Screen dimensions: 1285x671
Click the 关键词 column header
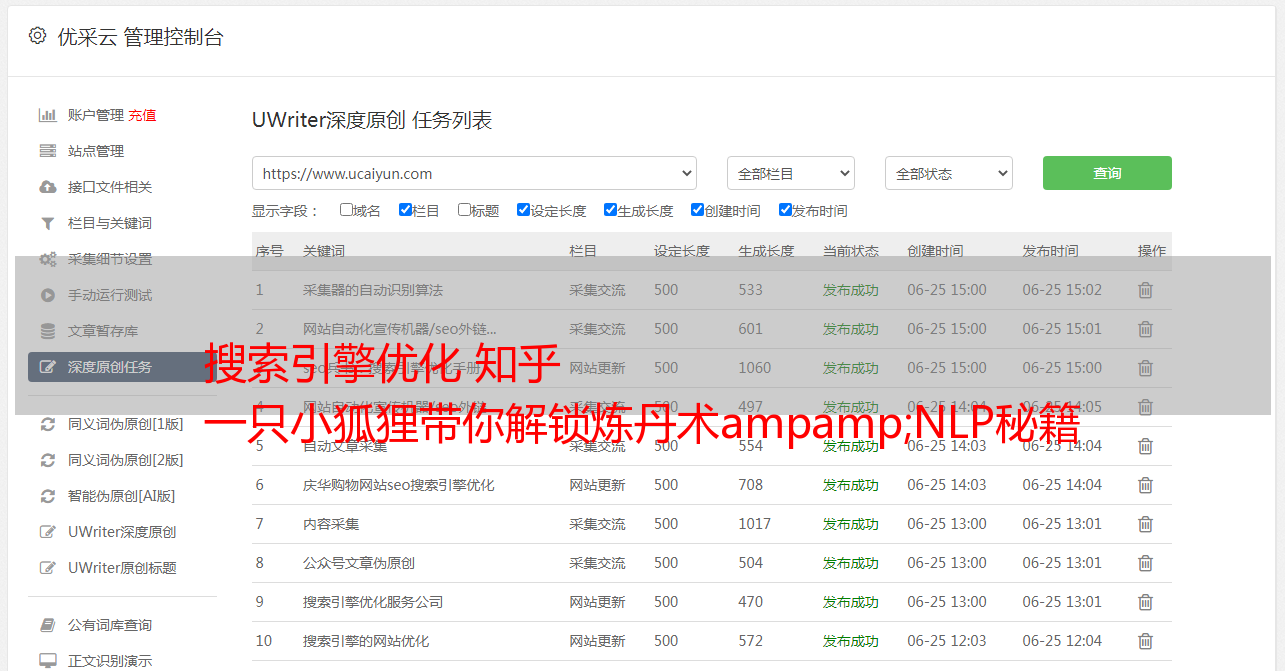click(324, 251)
